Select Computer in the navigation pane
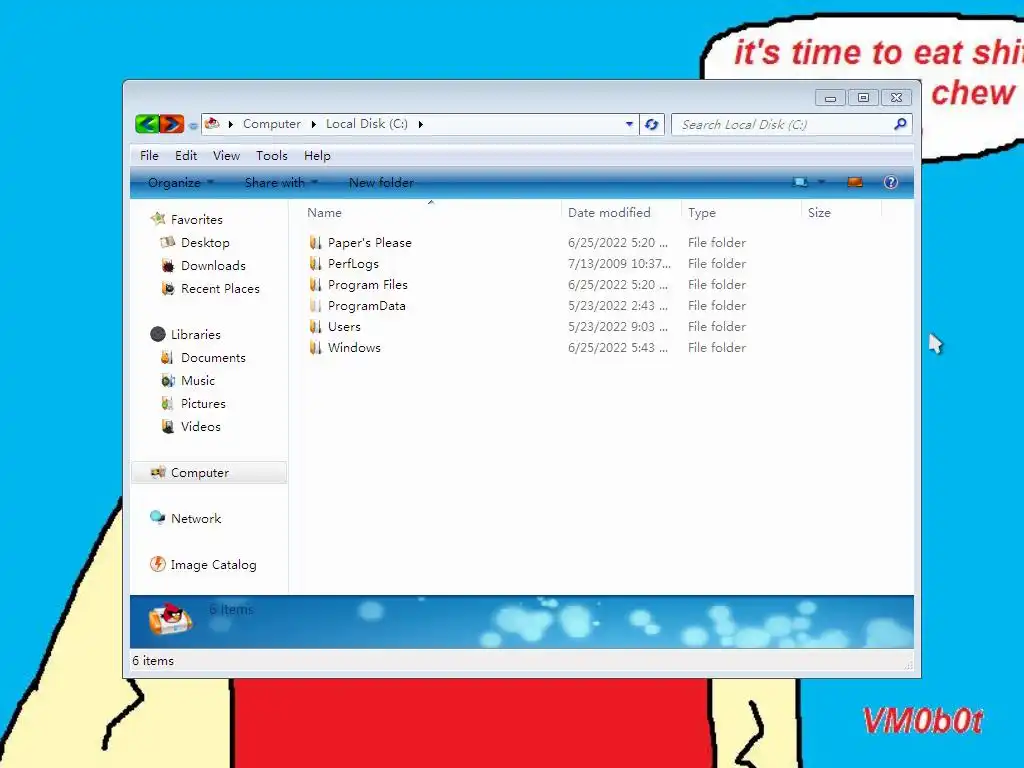Screen dimensions: 1024x768 point(209,473)
